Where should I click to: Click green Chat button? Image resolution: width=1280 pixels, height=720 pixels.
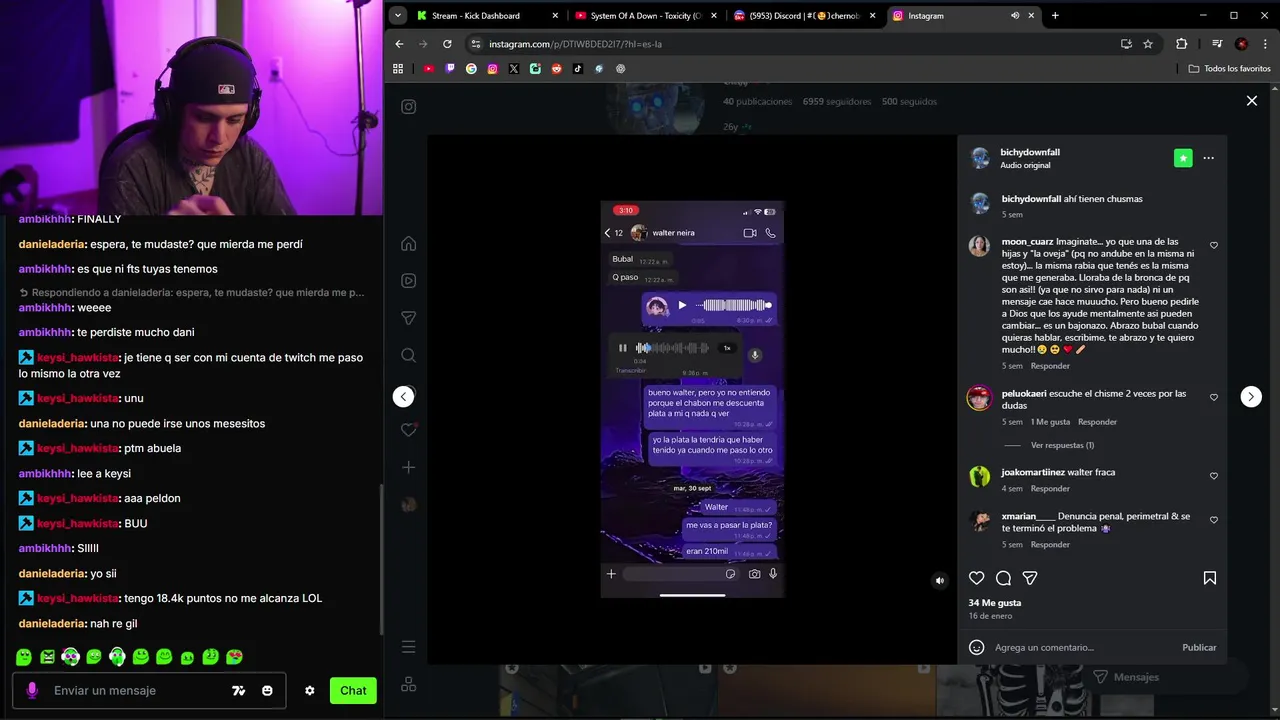(353, 690)
